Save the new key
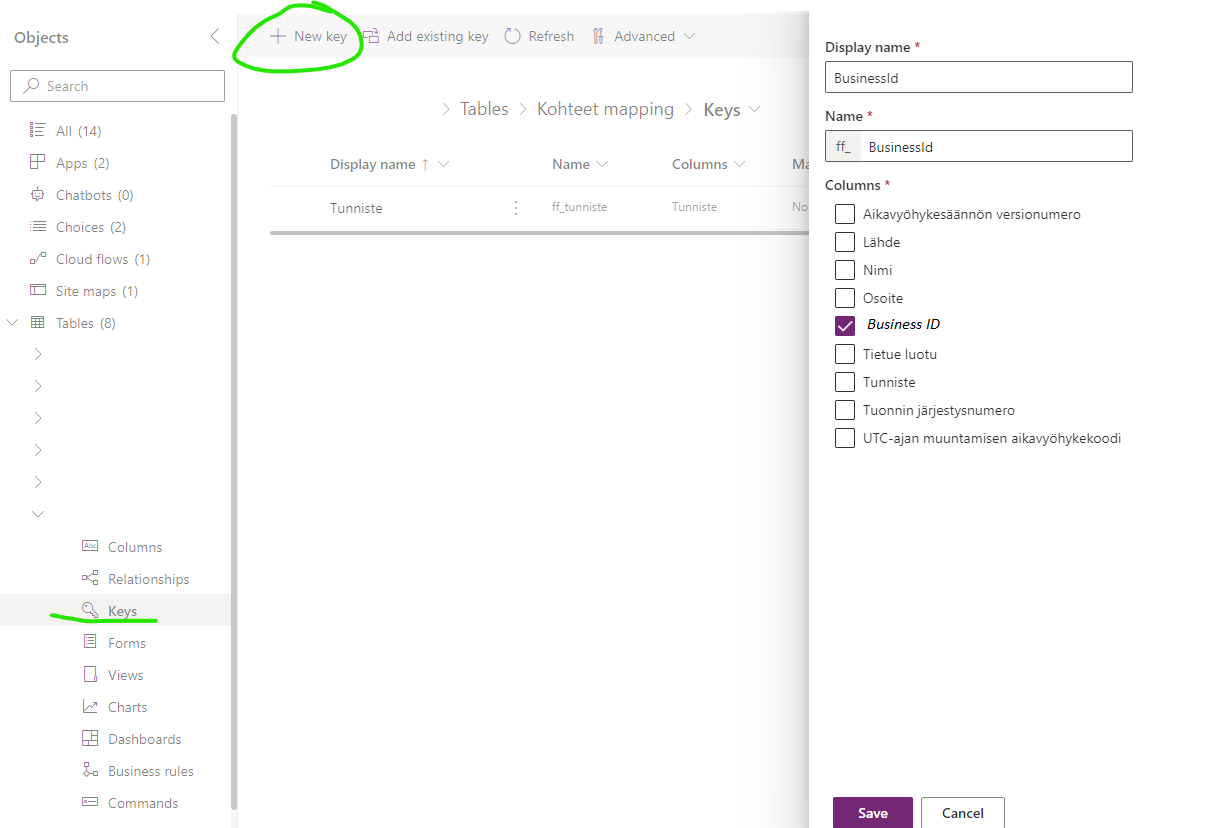This screenshot has width=1213, height=828. coord(873,812)
